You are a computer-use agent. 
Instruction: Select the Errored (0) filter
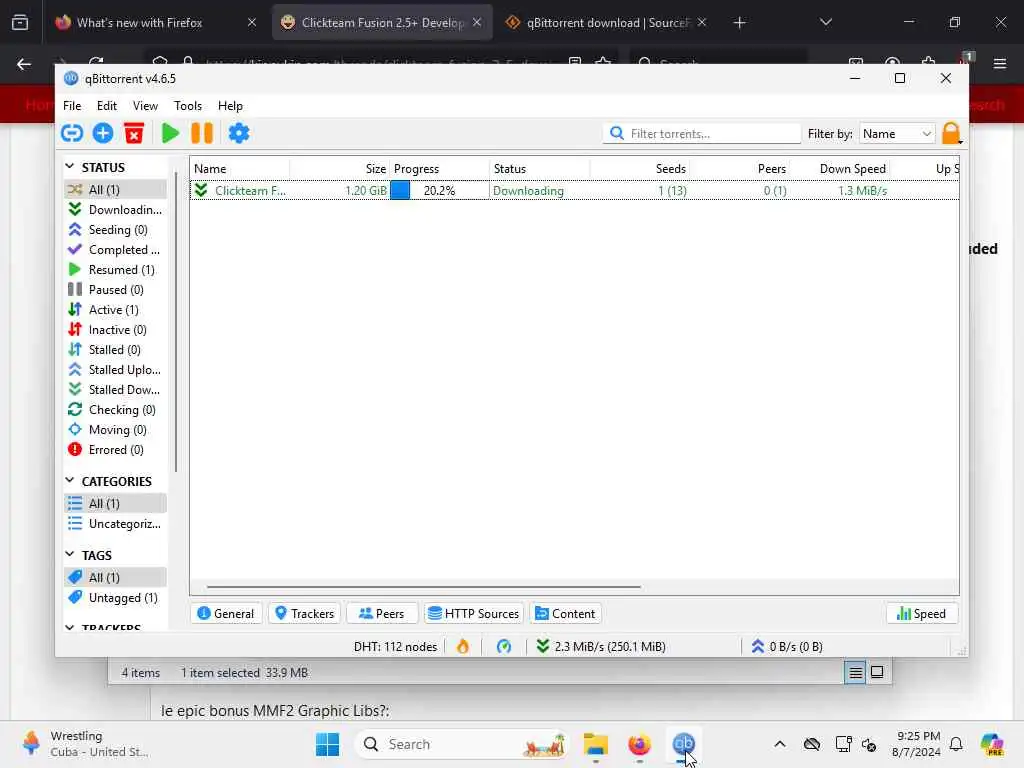(115, 450)
